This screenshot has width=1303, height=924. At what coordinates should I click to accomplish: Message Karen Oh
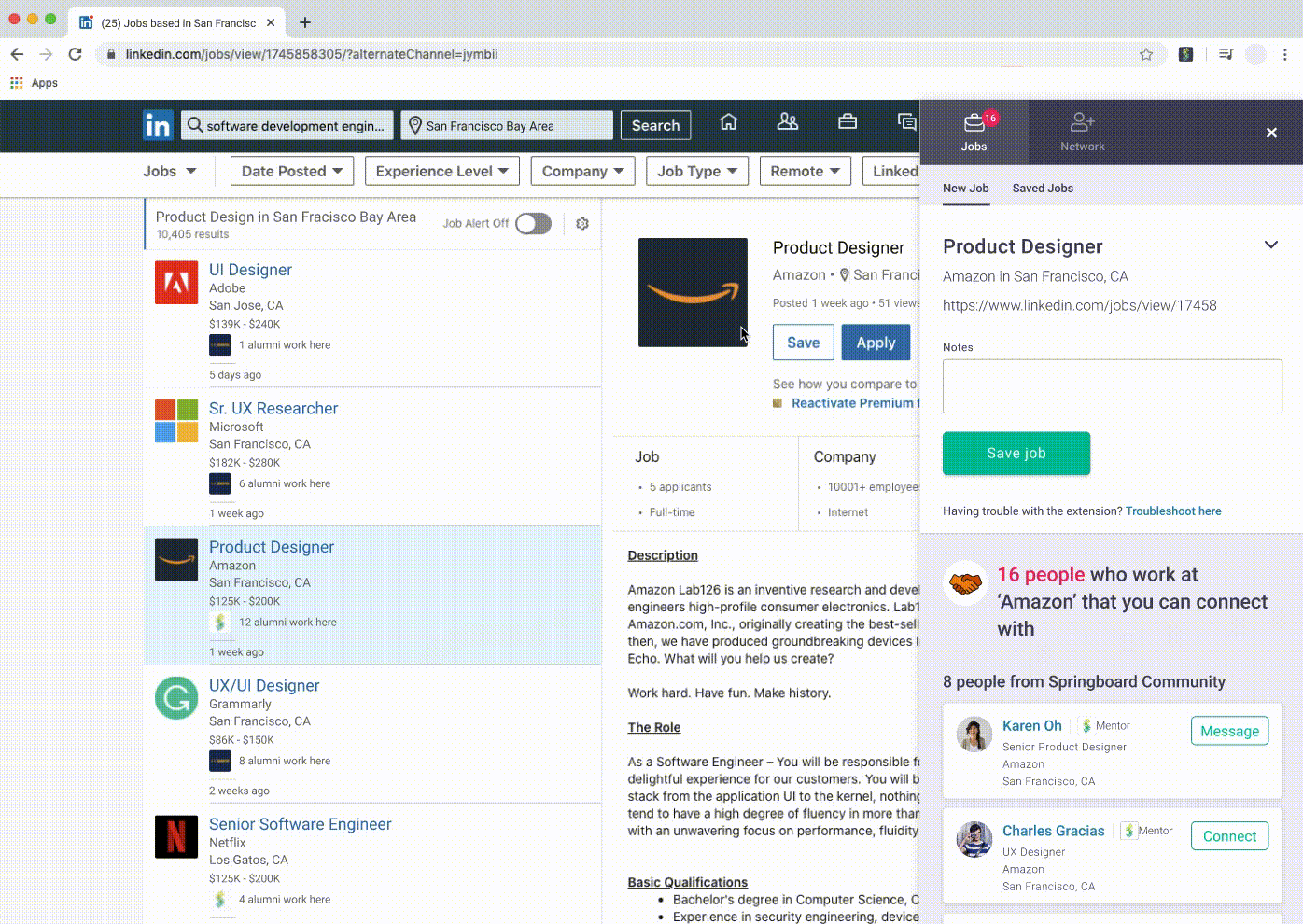[x=1229, y=731]
